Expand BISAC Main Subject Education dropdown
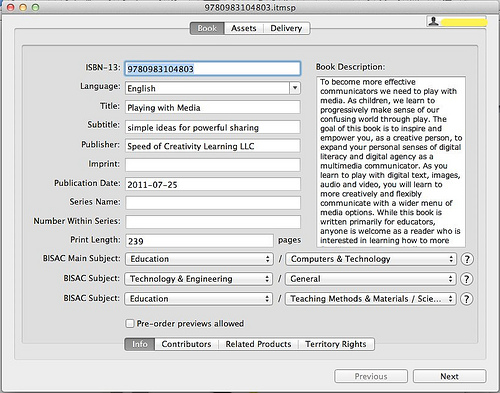This screenshot has height=393, width=500. pos(199,259)
